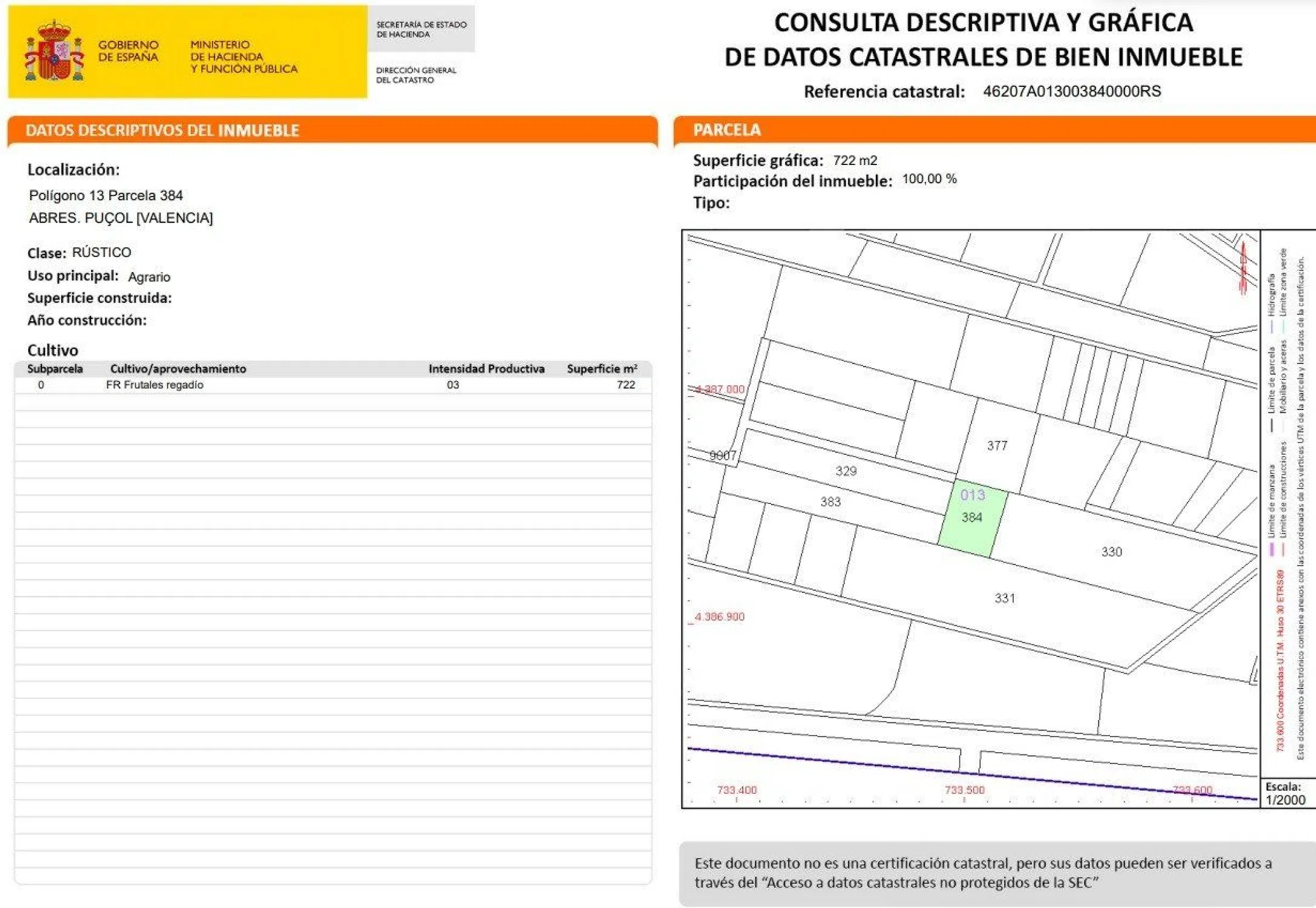Click the 733.500 coordinate label
This screenshot has width=1316, height=908.
[x=964, y=790]
